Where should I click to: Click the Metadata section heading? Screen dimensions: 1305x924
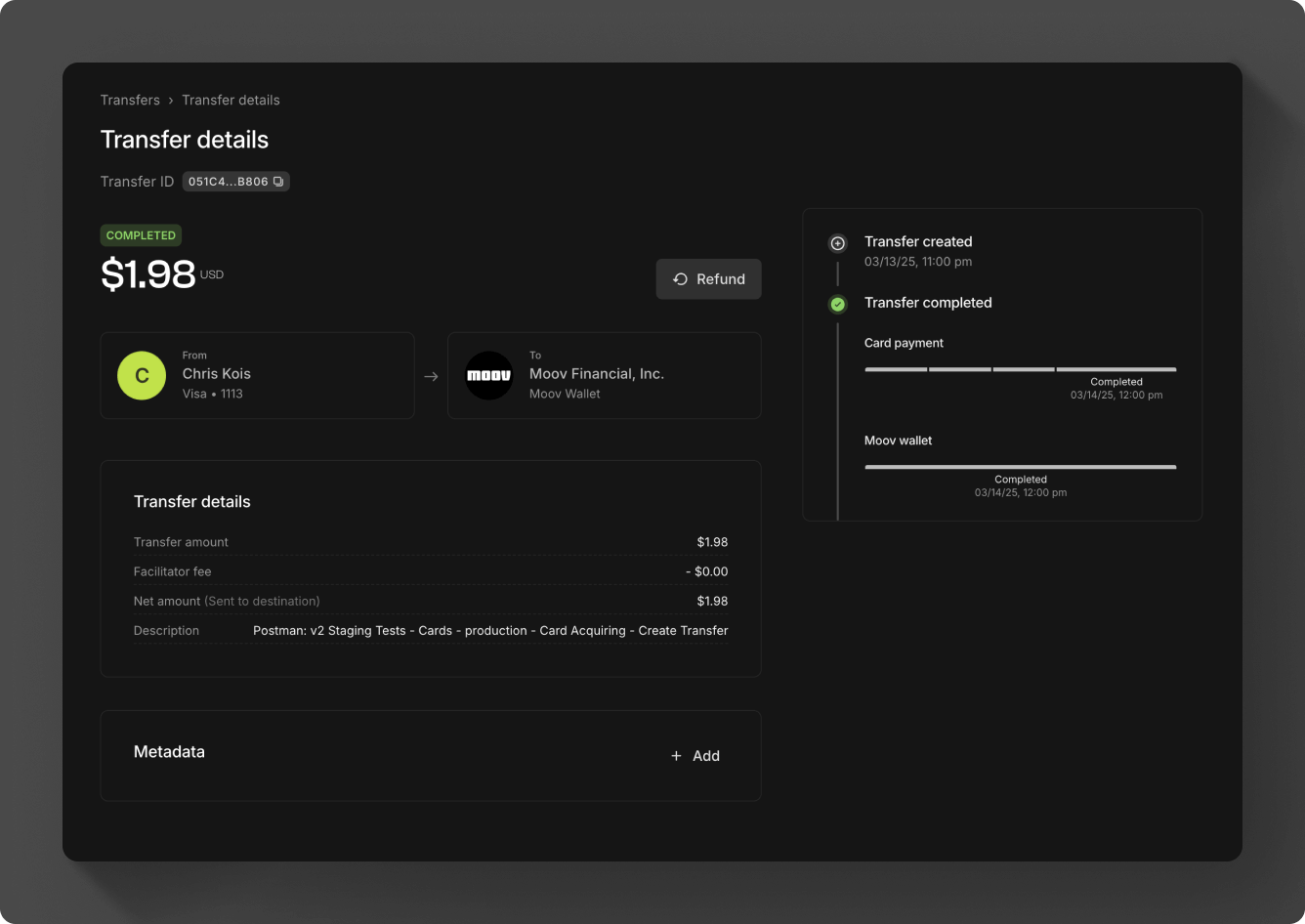point(169,752)
